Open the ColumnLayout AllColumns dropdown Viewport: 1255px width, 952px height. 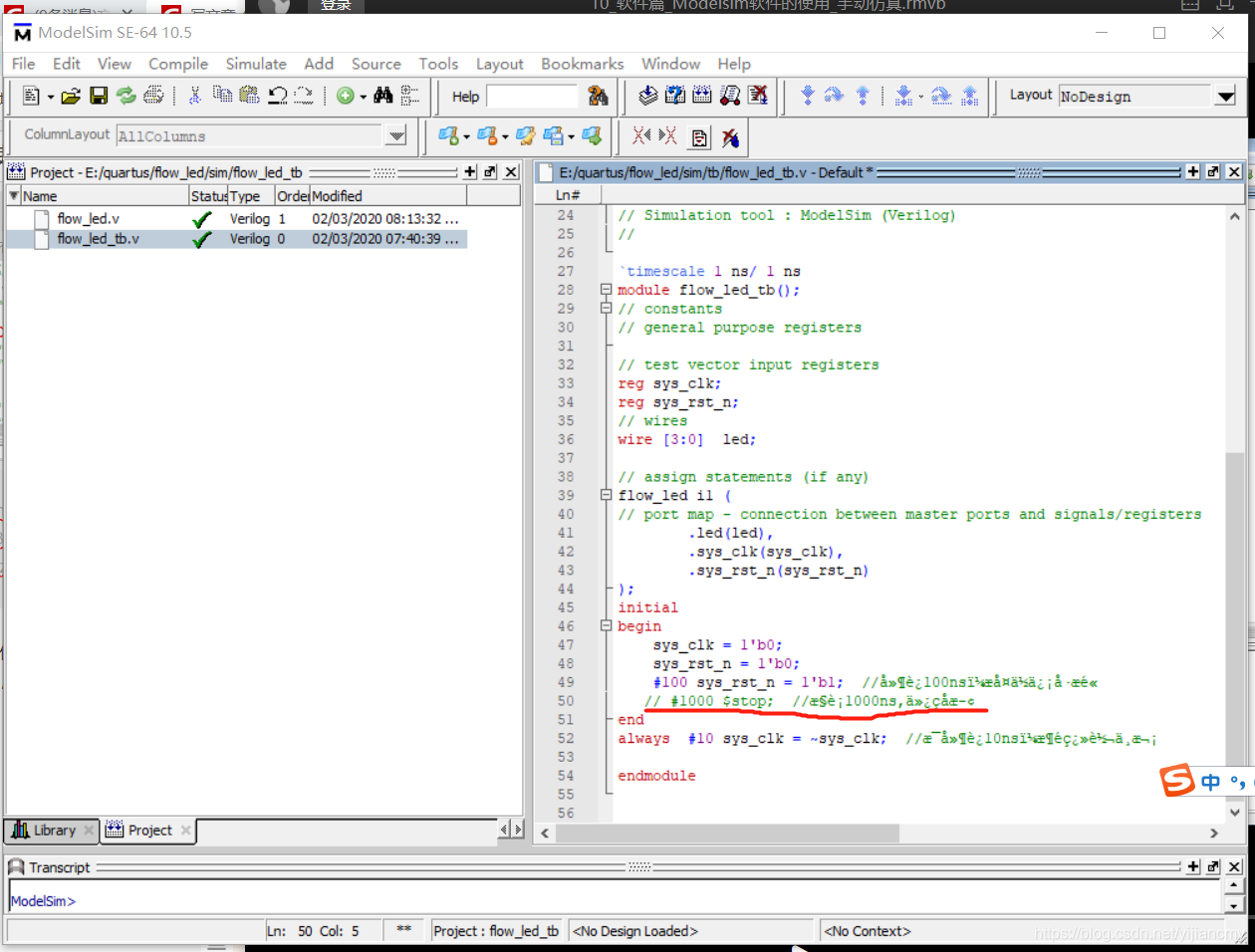[396, 135]
